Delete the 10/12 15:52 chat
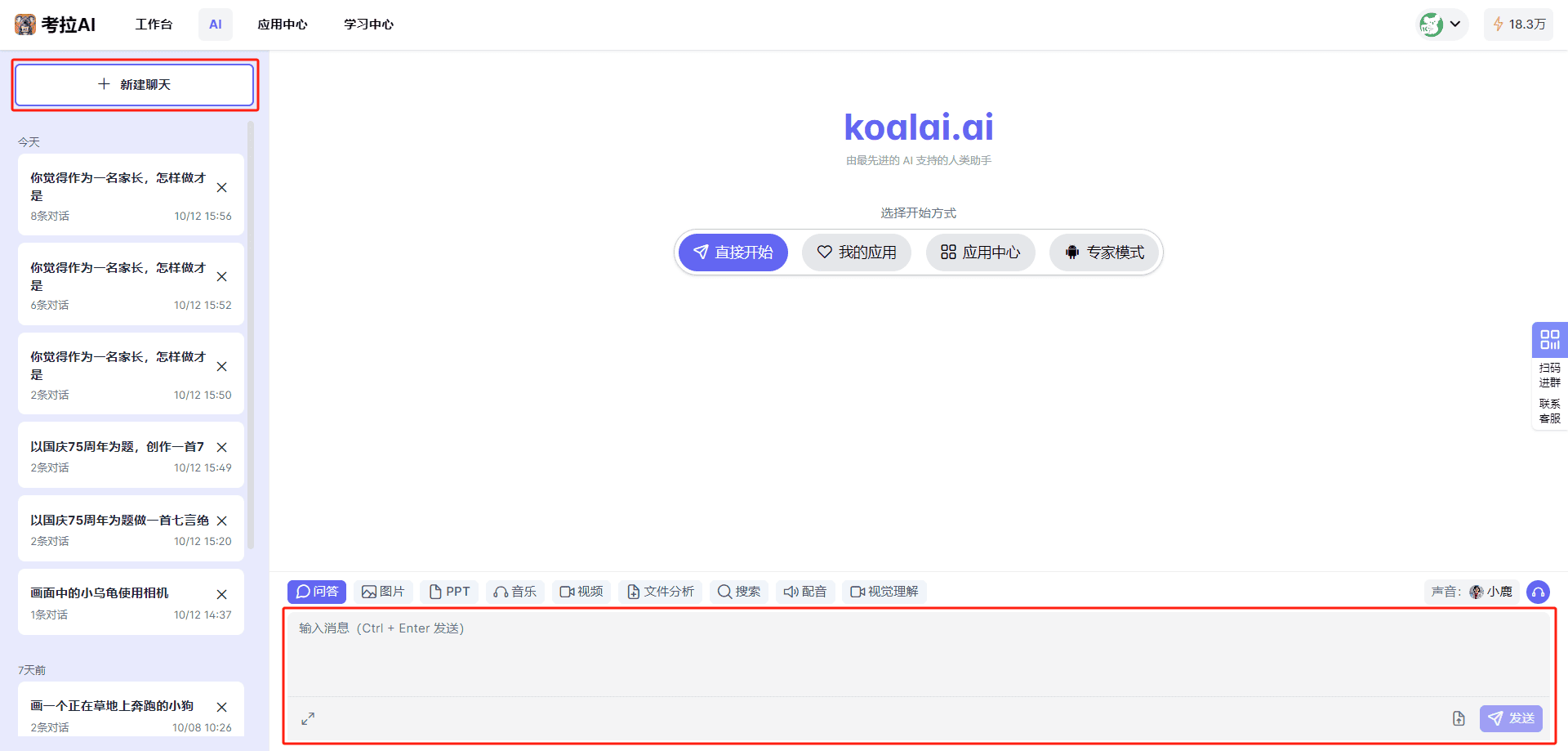Viewport: 1568px width, 751px height. [x=221, y=277]
